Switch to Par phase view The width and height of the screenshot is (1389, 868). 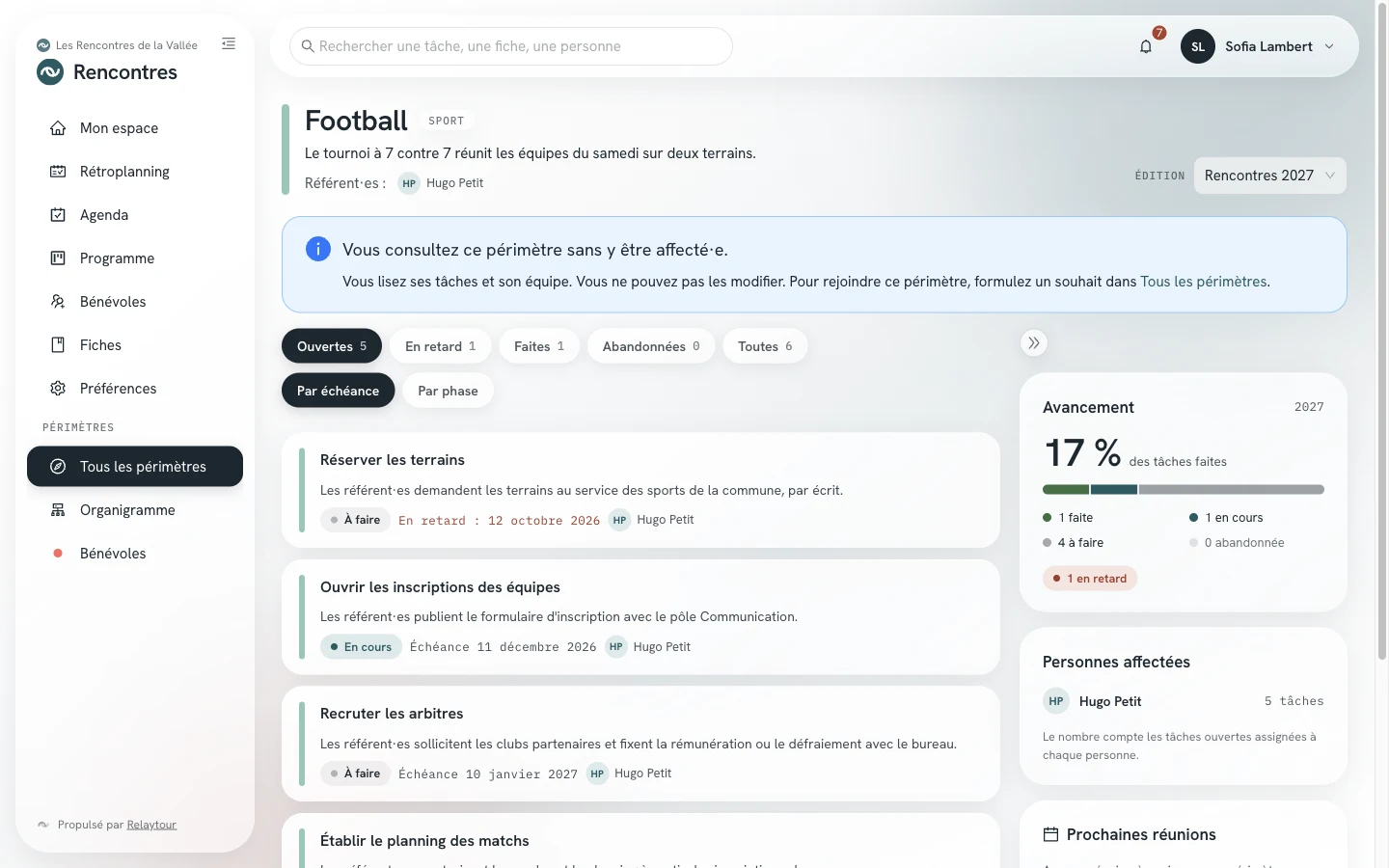click(x=448, y=391)
